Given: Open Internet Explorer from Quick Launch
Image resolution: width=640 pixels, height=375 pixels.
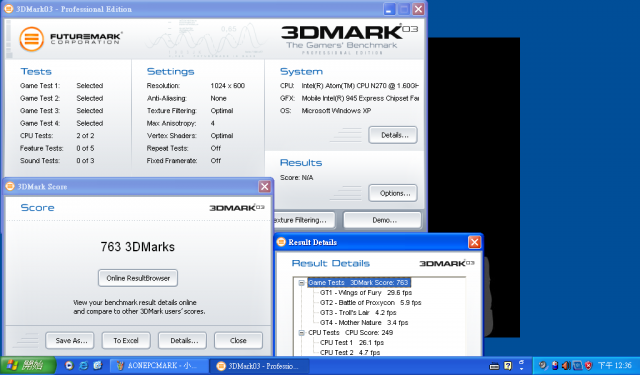Looking at the screenshot, I should coord(83,366).
